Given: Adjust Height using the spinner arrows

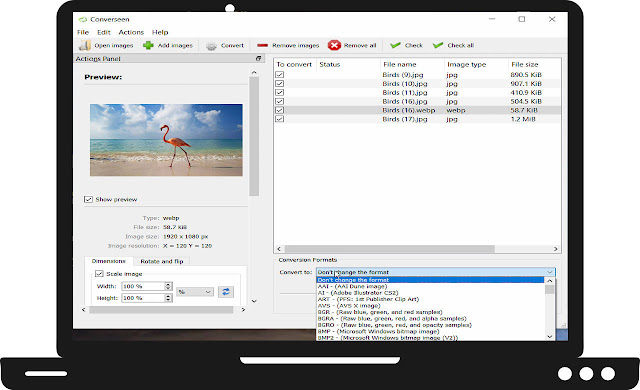Looking at the screenshot, I should click(168, 298).
